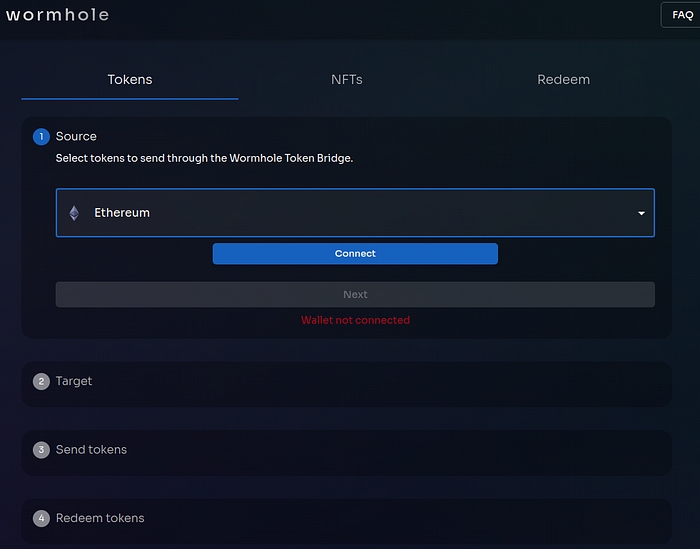The height and width of the screenshot is (549, 700).
Task: Open the Ethereum chain selector
Action: (x=355, y=213)
